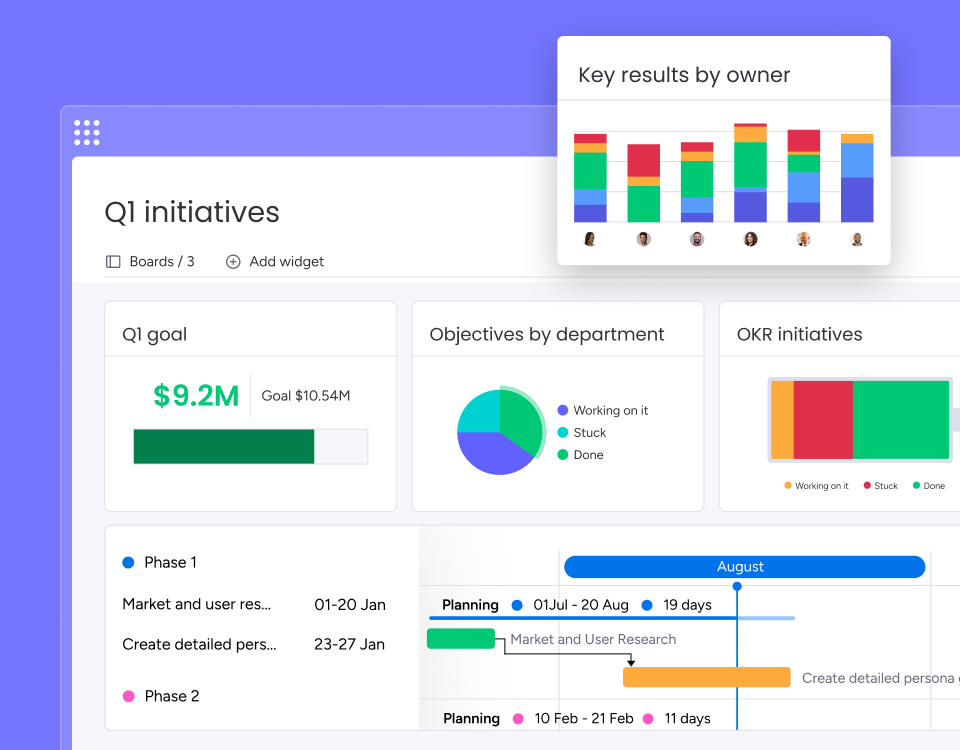This screenshot has width=960, height=750.
Task: Click the 01-20 Jan date cell
Action: click(350, 605)
